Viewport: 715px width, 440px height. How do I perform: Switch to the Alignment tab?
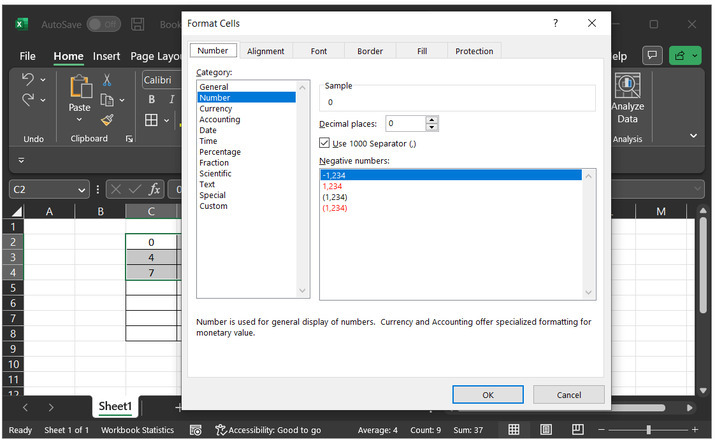point(265,51)
